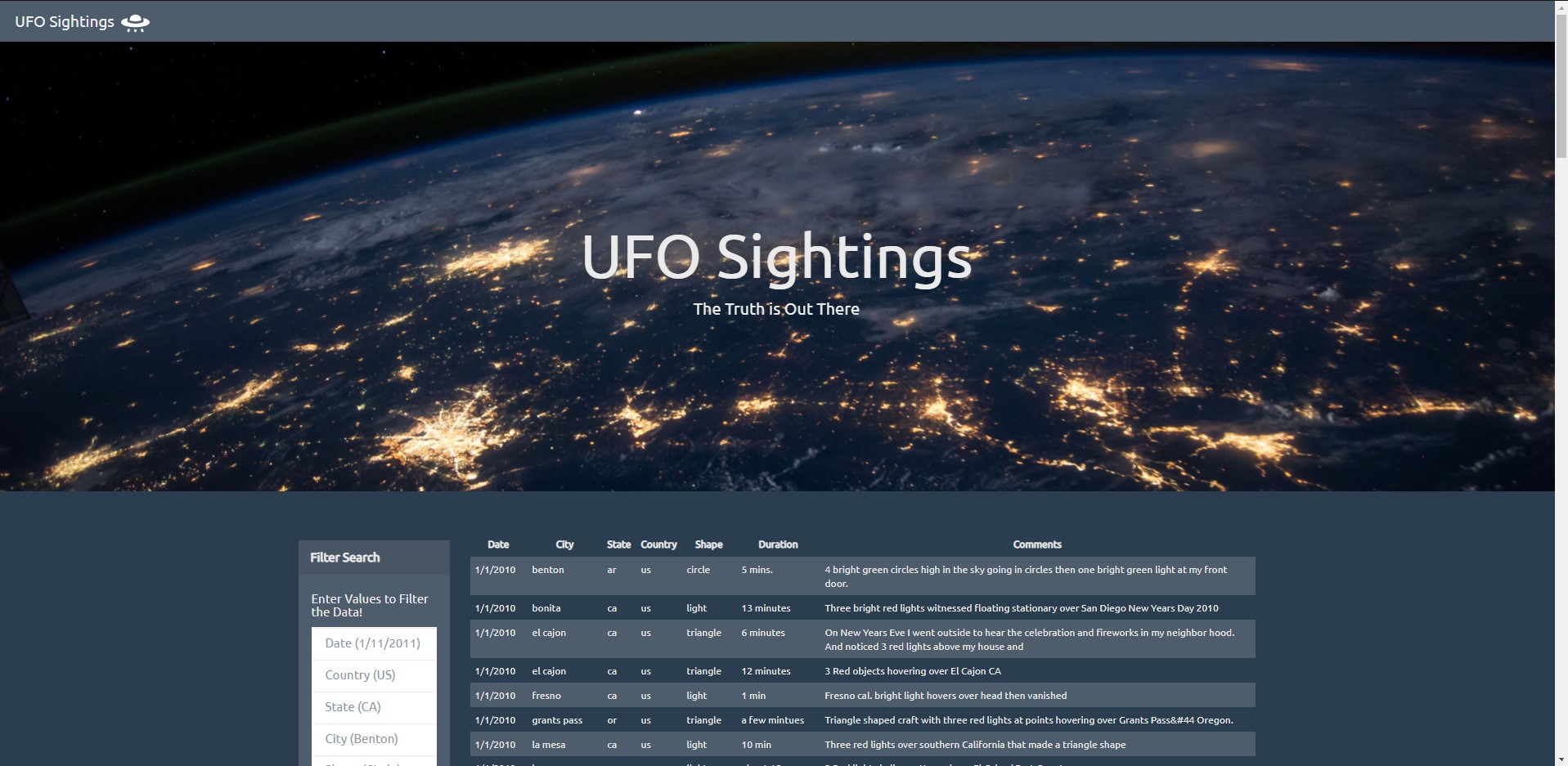Click 'The Truth is Out There' subtitle

(776, 309)
